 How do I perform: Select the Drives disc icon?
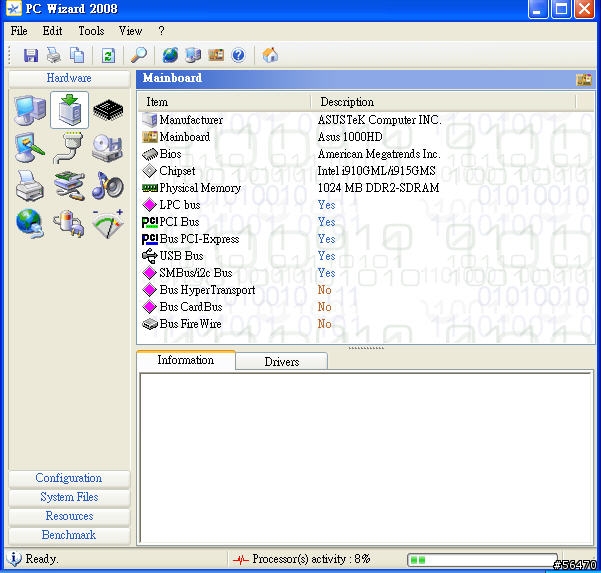(x=108, y=148)
